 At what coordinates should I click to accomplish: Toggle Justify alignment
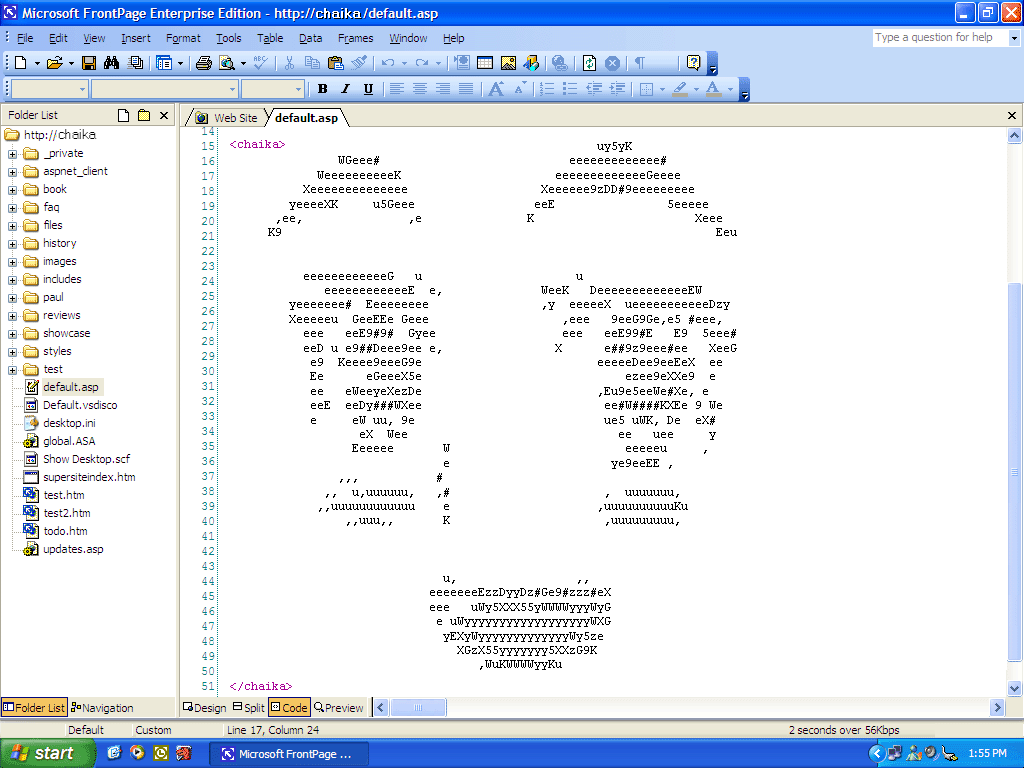pyautogui.click(x=466, y=89)
